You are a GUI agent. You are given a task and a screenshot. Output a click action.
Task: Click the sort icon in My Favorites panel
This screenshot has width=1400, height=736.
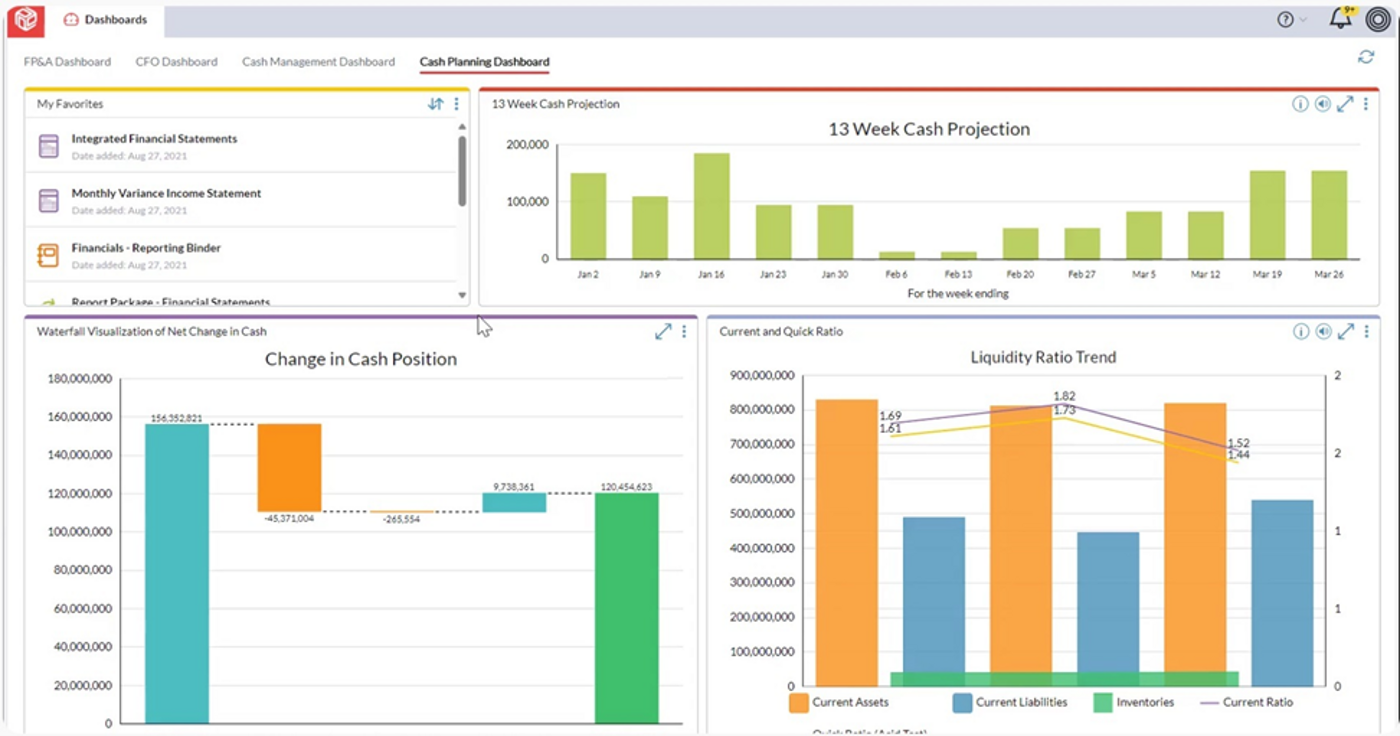click(x=437, y=103)
